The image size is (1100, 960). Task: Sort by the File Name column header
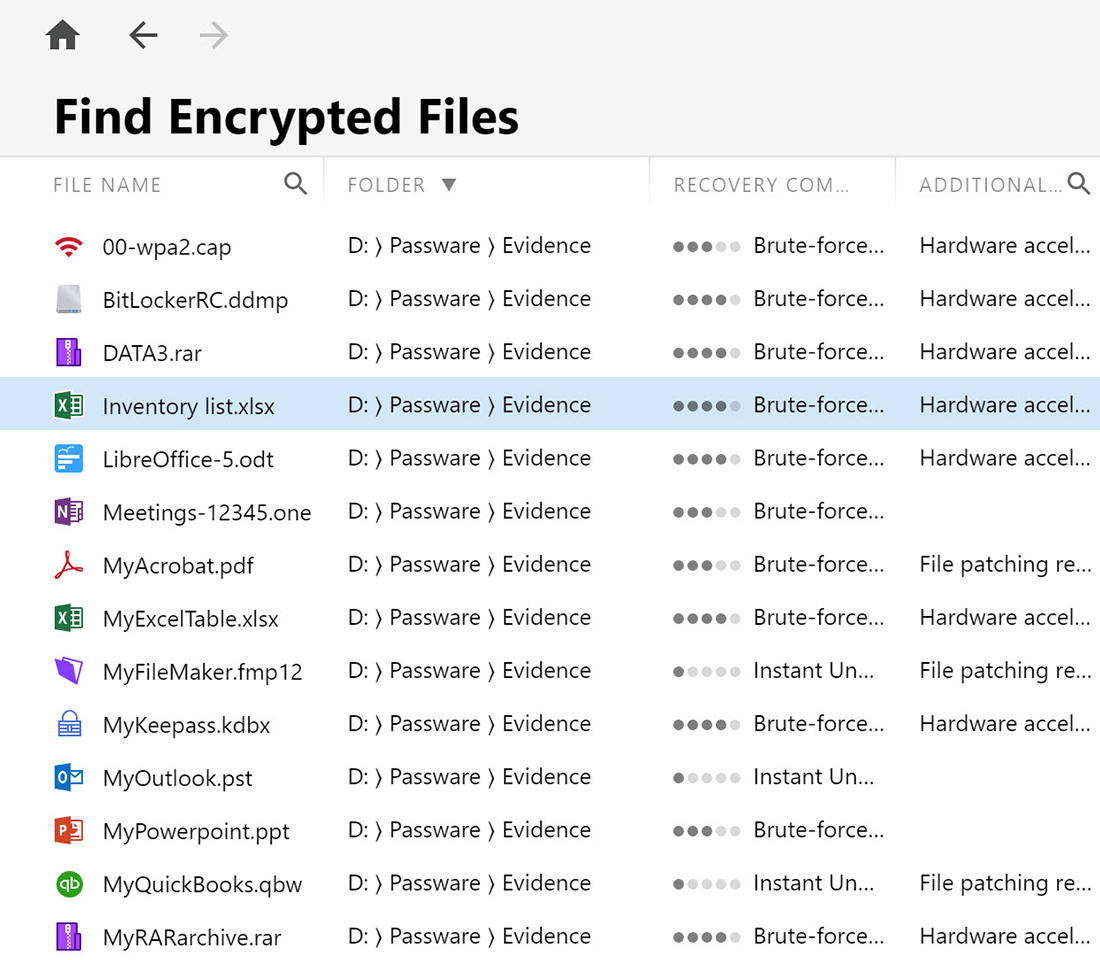(x=107, y=185)
